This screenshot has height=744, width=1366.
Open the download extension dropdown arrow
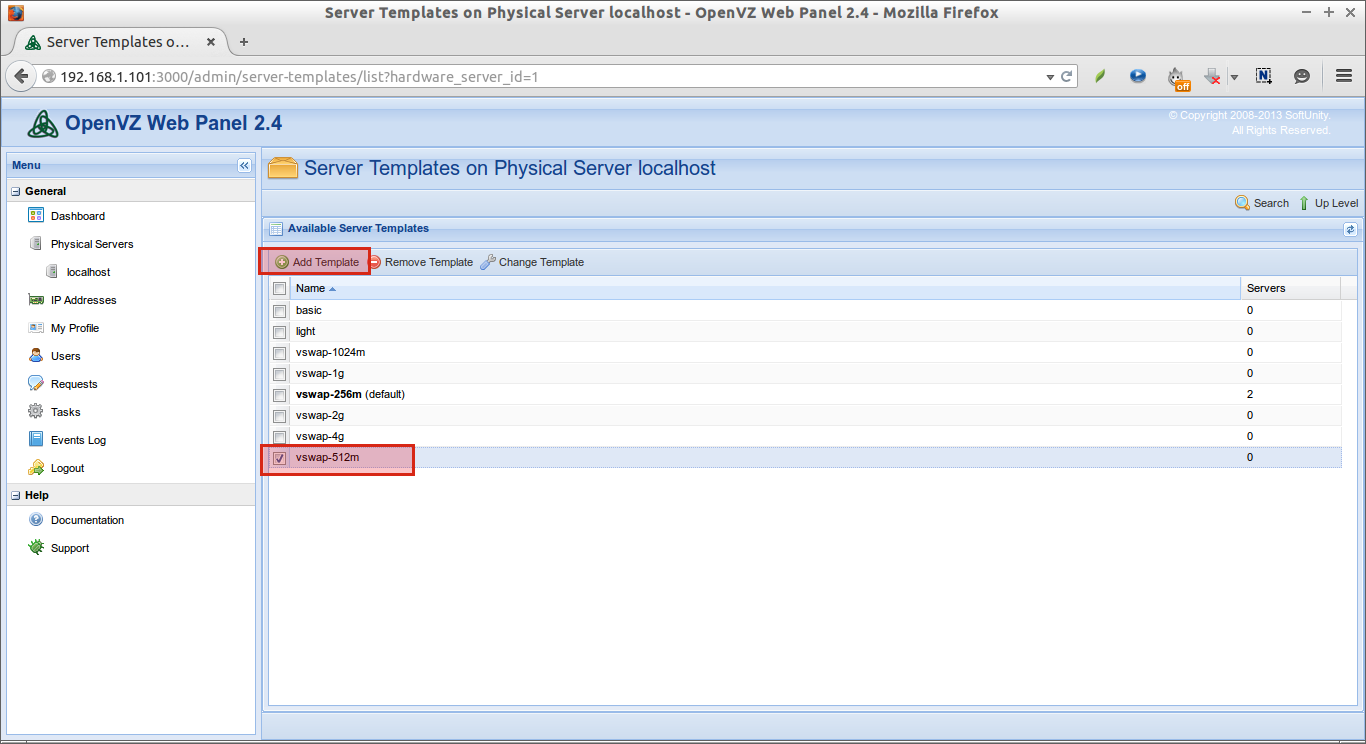1234,77
